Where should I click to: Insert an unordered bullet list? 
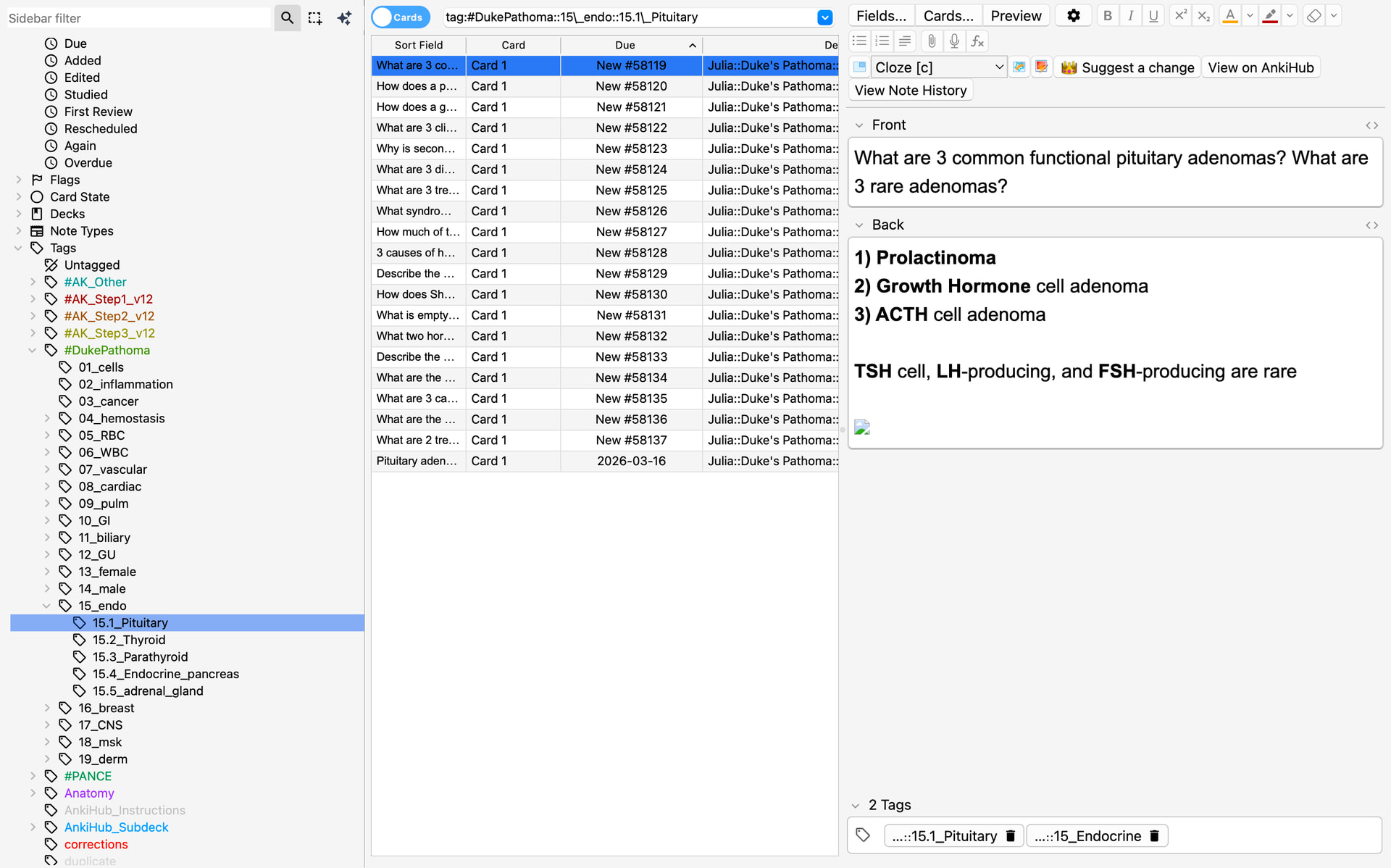pyautogui.click(x=859, y=41)
